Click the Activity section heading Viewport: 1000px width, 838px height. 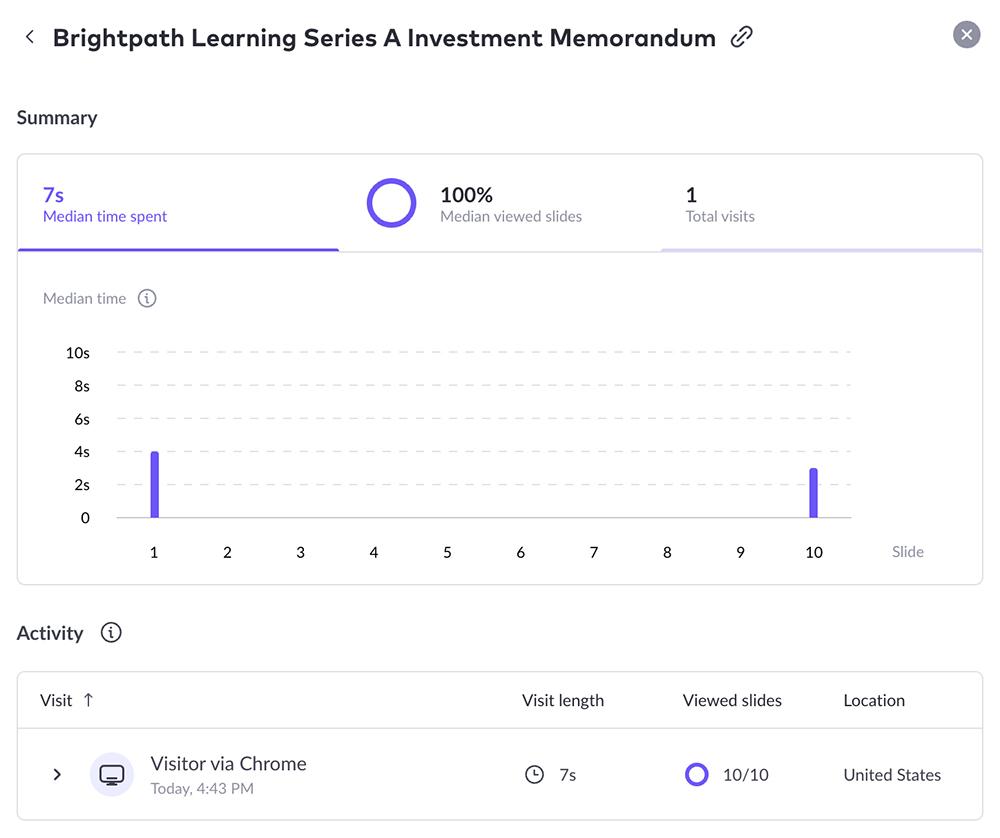pos(50,633)
